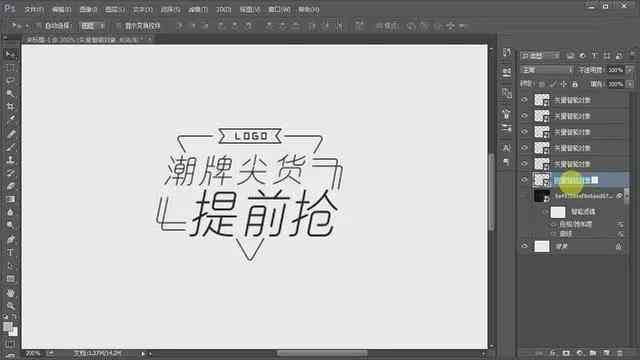
Task: Select the Pen tool
Action: click(x=10, y=240)
